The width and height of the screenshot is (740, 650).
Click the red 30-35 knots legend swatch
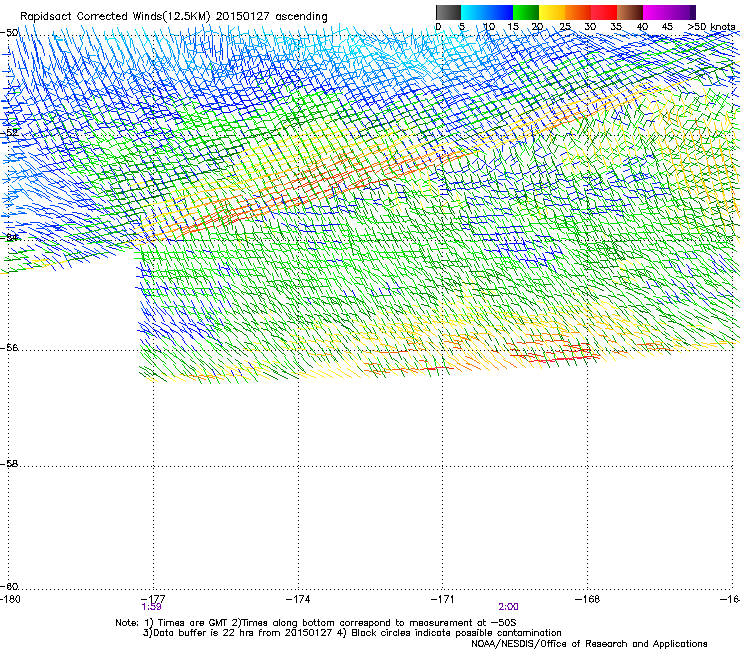604,12
